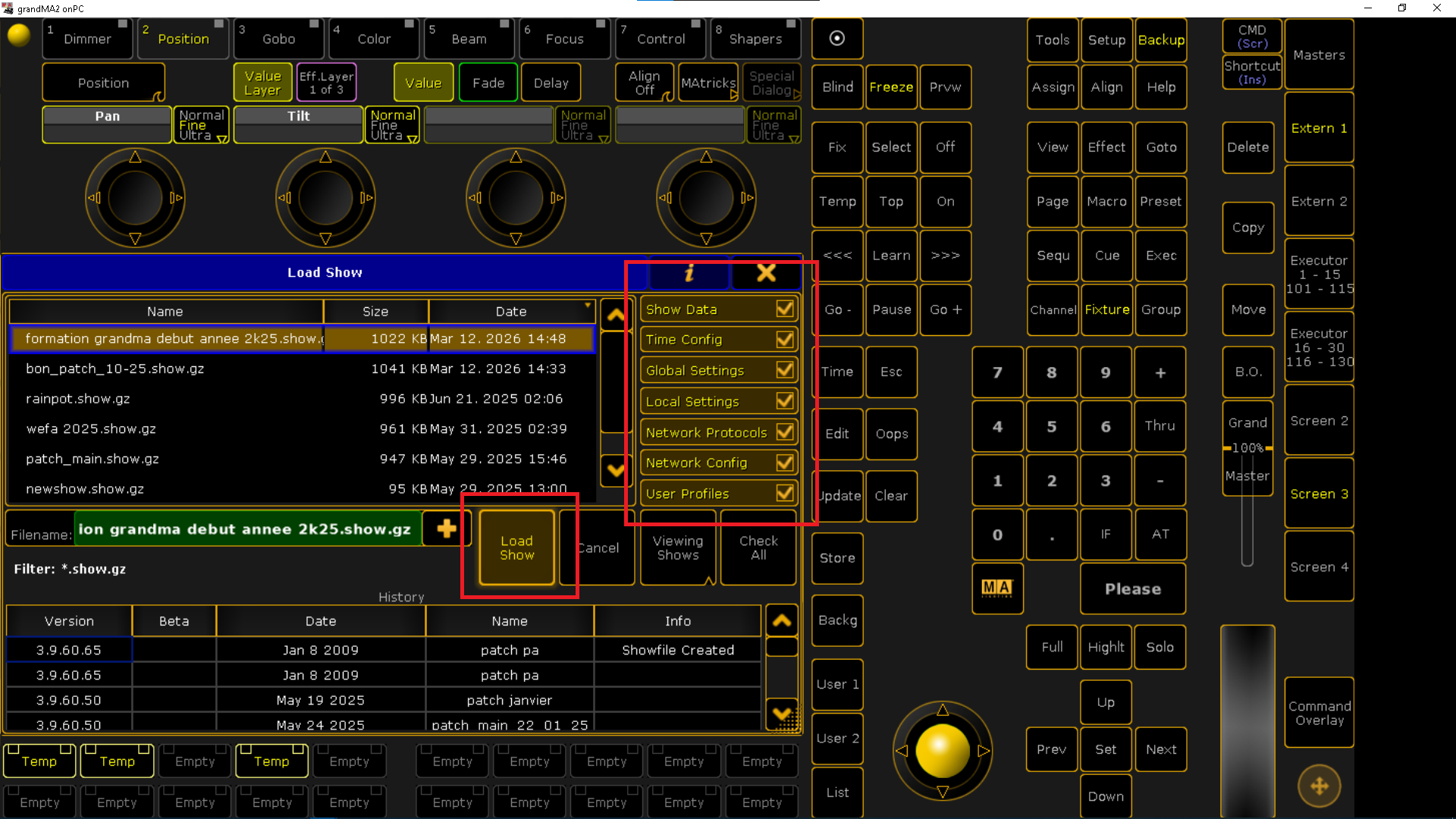
Task: Switch to the Beam tab
Action: click(469, 39)
